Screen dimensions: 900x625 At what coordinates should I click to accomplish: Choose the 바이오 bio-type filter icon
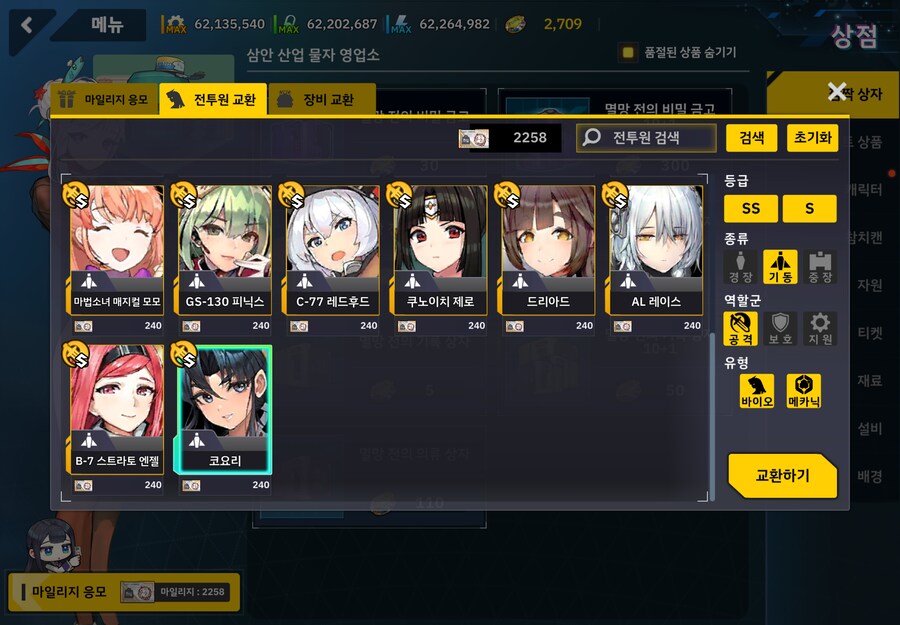(x=757, y=391)
